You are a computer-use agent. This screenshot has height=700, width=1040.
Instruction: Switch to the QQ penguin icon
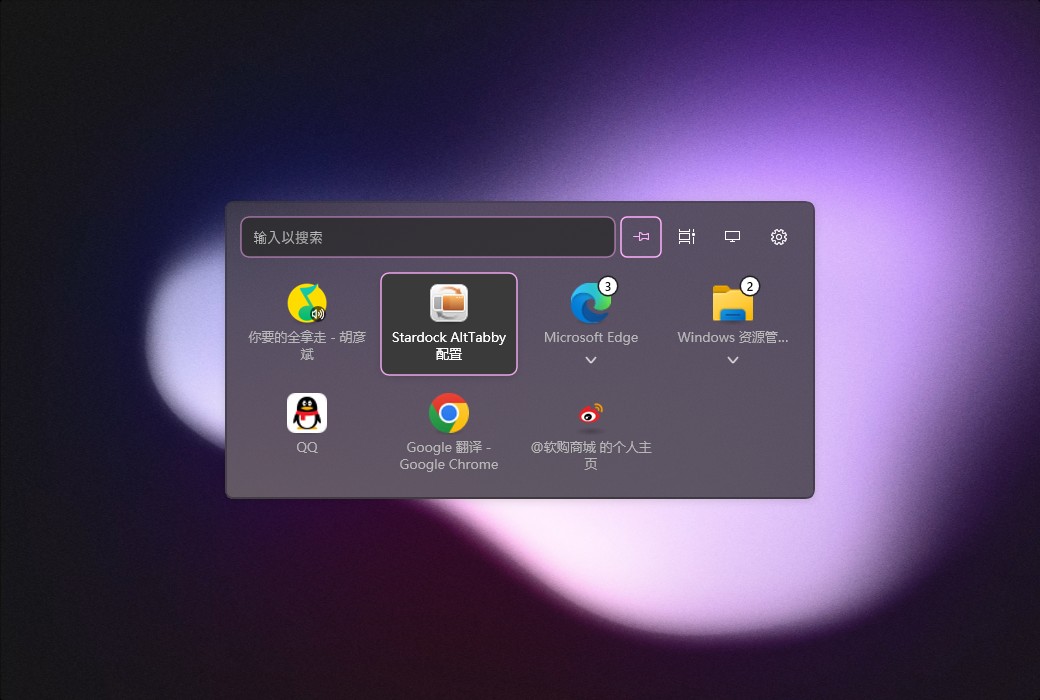pos(307,413)
